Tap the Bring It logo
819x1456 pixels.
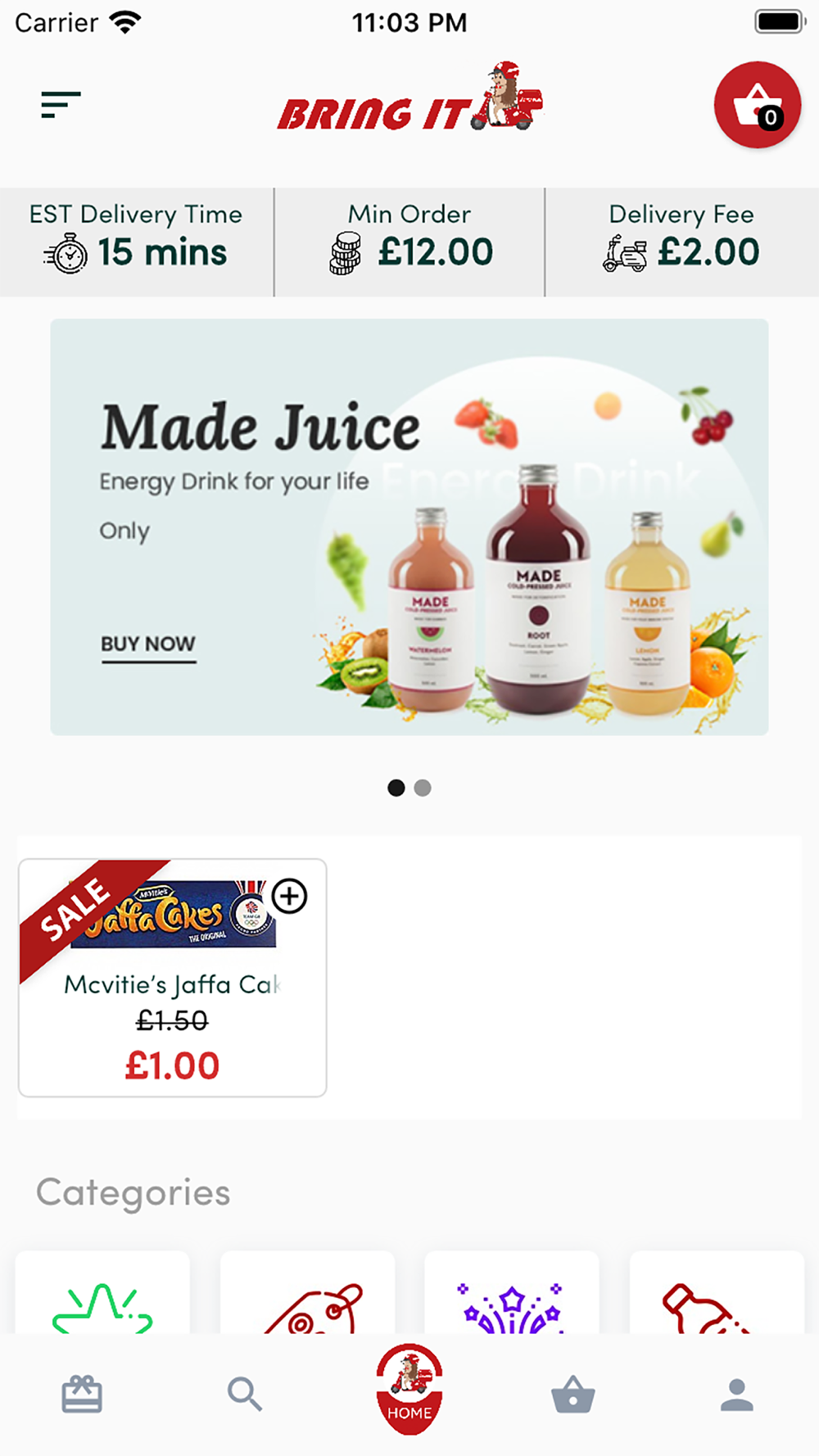[x=409, y=98]
